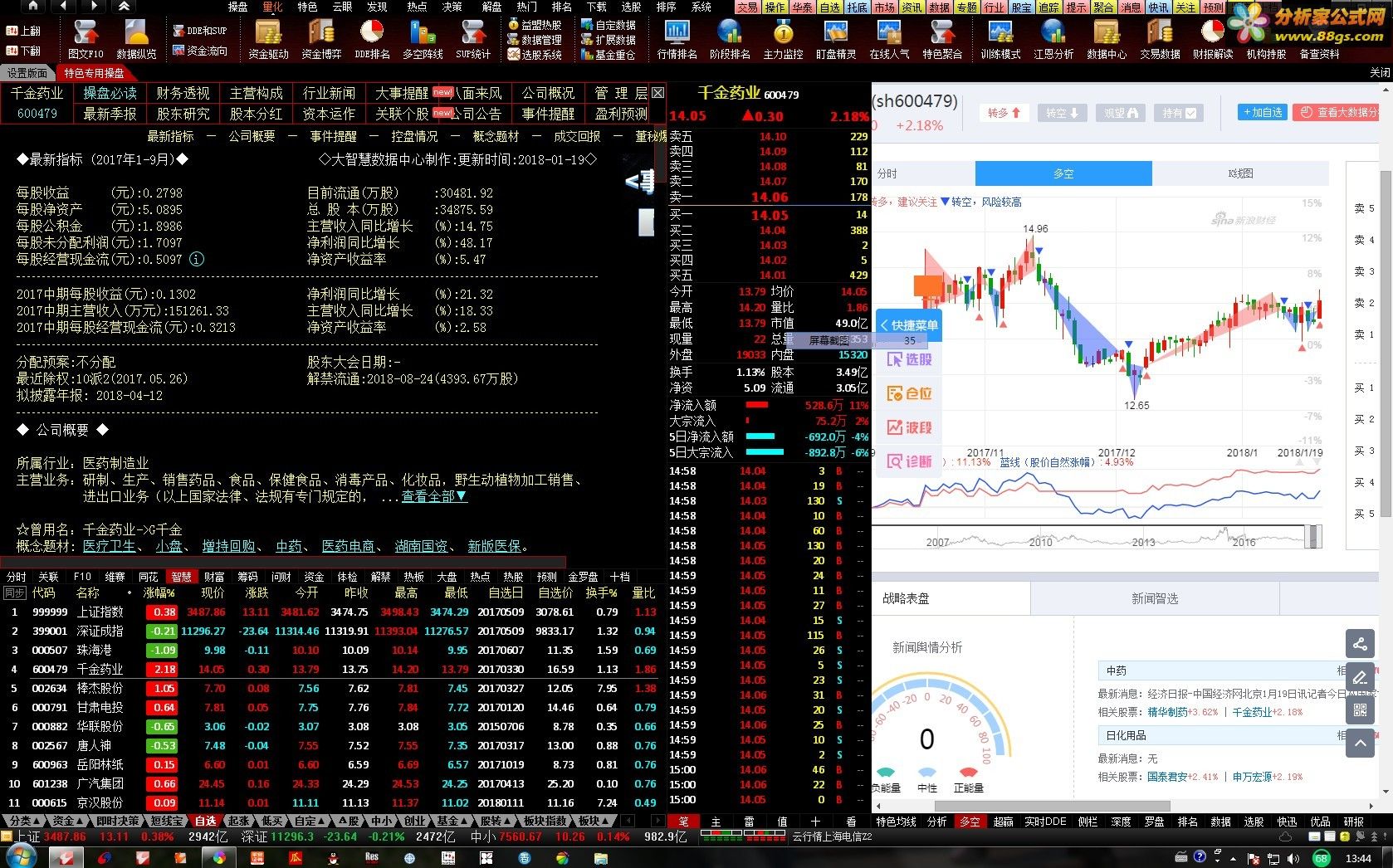Open the 财务透视 F10 section
This screenshot has height=868, width=1393.
pos(183,93)
